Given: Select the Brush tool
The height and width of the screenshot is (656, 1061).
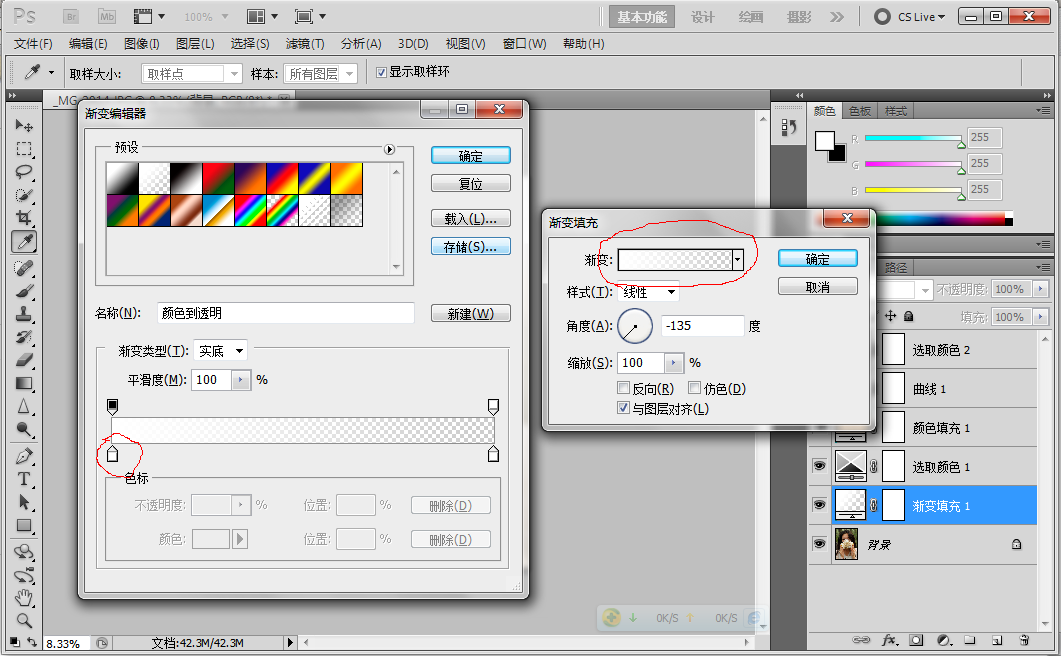Looking at the screenshot, I should 24,291.
